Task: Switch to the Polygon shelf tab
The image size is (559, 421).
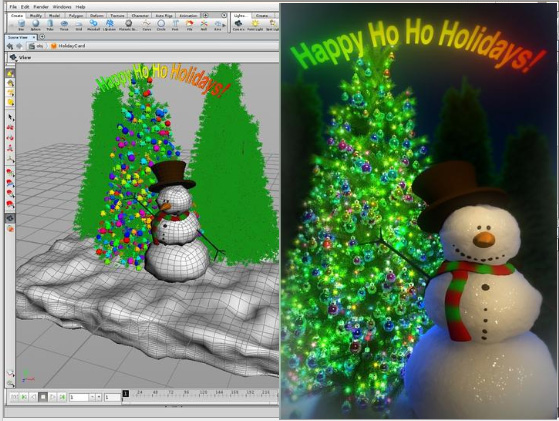Action: pos(76,16)
